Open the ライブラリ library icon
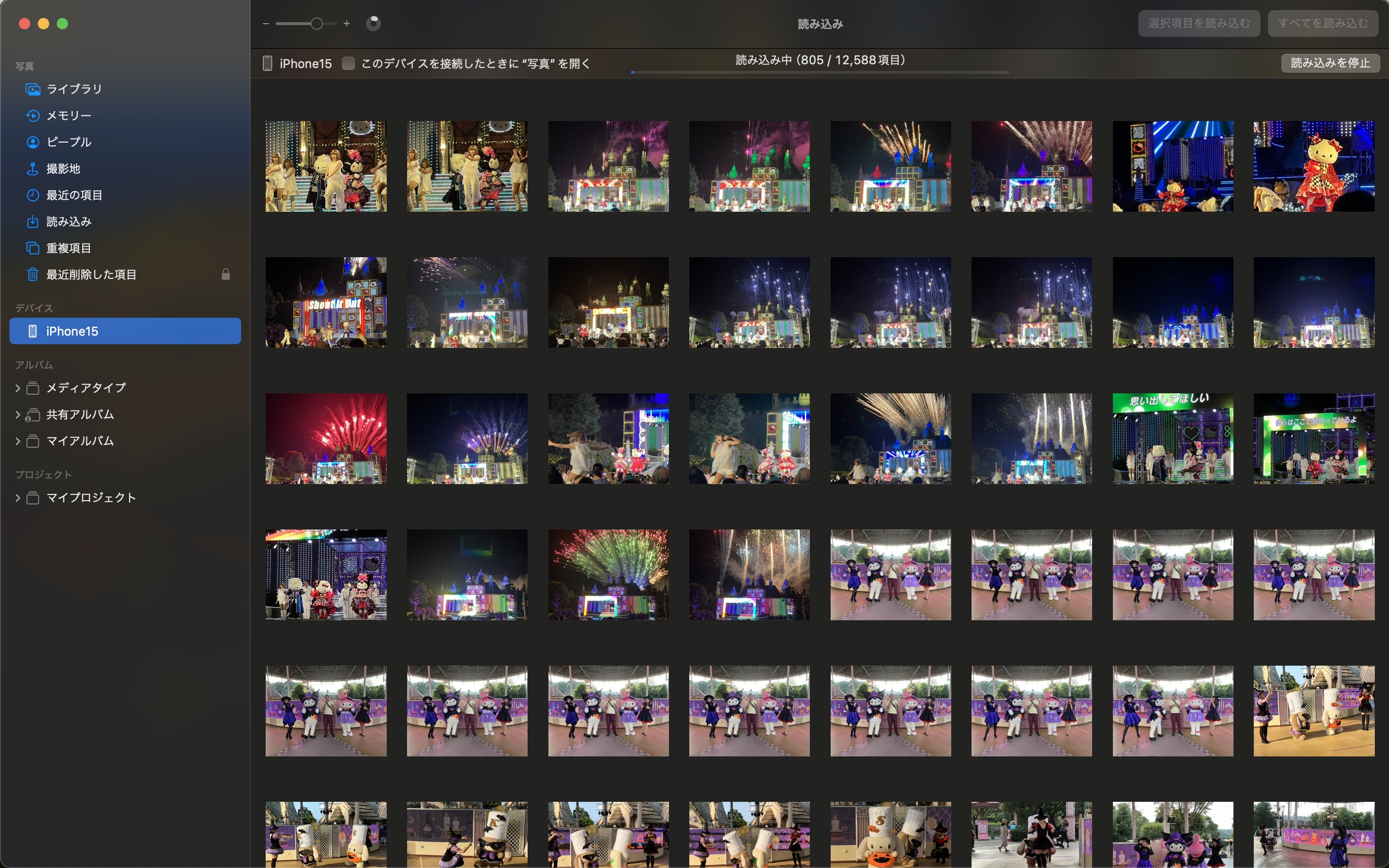The width and height of the screenshot is (1389, 868). point(33,89)
